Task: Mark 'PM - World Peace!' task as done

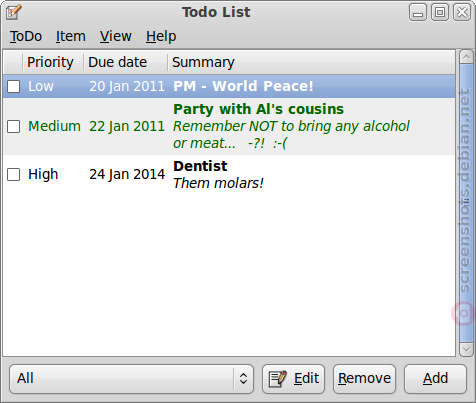Action: click(x=14, y=86)
